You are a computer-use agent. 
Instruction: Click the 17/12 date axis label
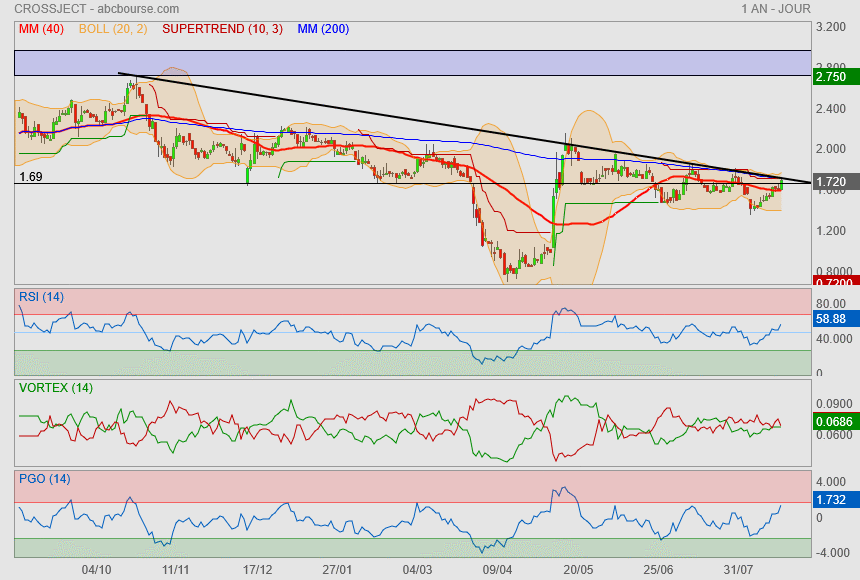click(257, 570)
